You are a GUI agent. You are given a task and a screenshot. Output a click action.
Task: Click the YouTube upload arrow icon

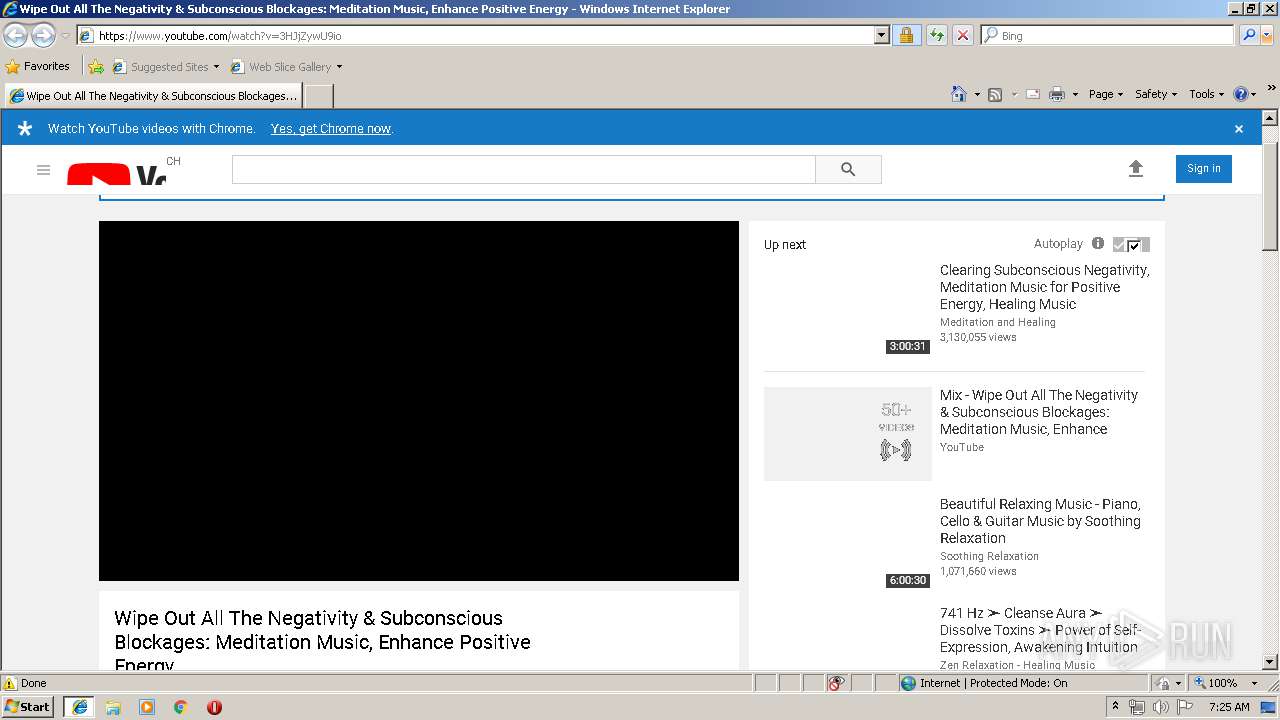1135,169
